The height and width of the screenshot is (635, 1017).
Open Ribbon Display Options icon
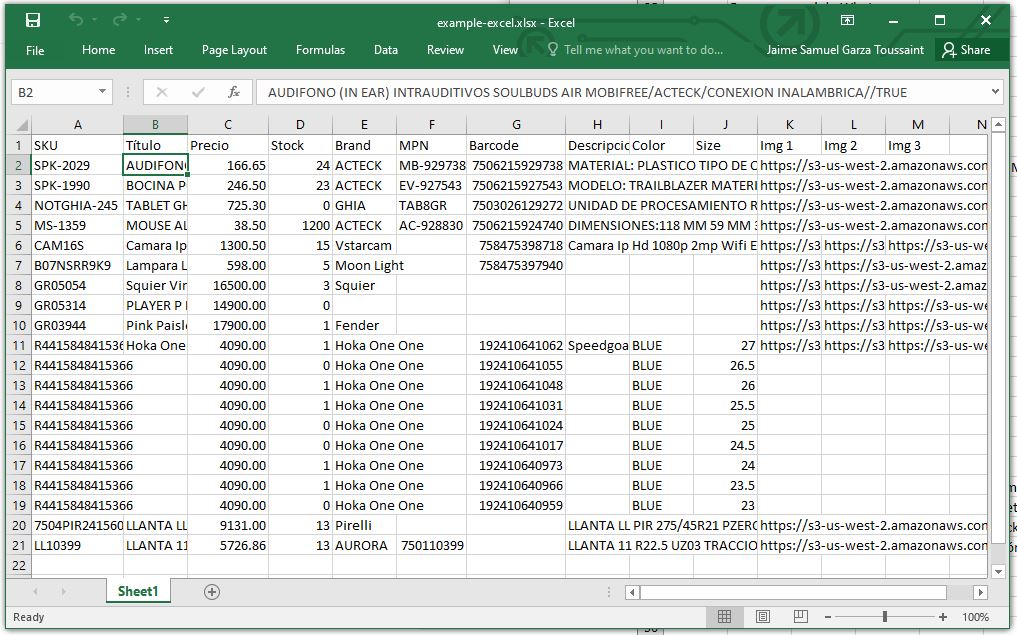[x=847, y=21]
